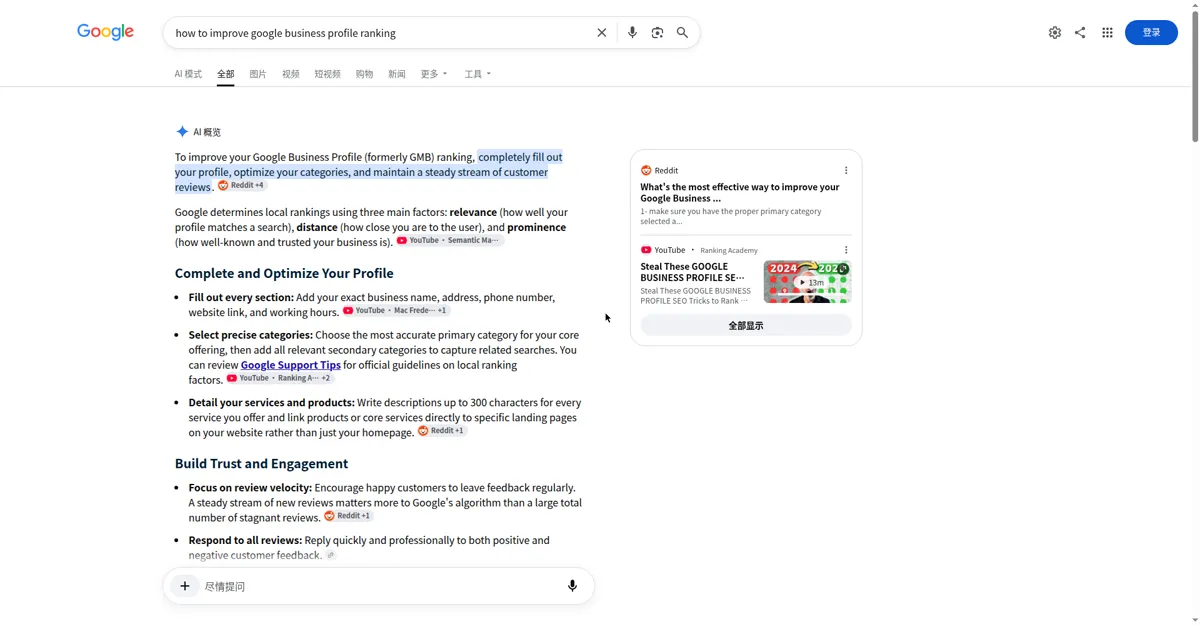
Task: Focus the 尽情提问 follow-up input field
Action: [380, 586]
